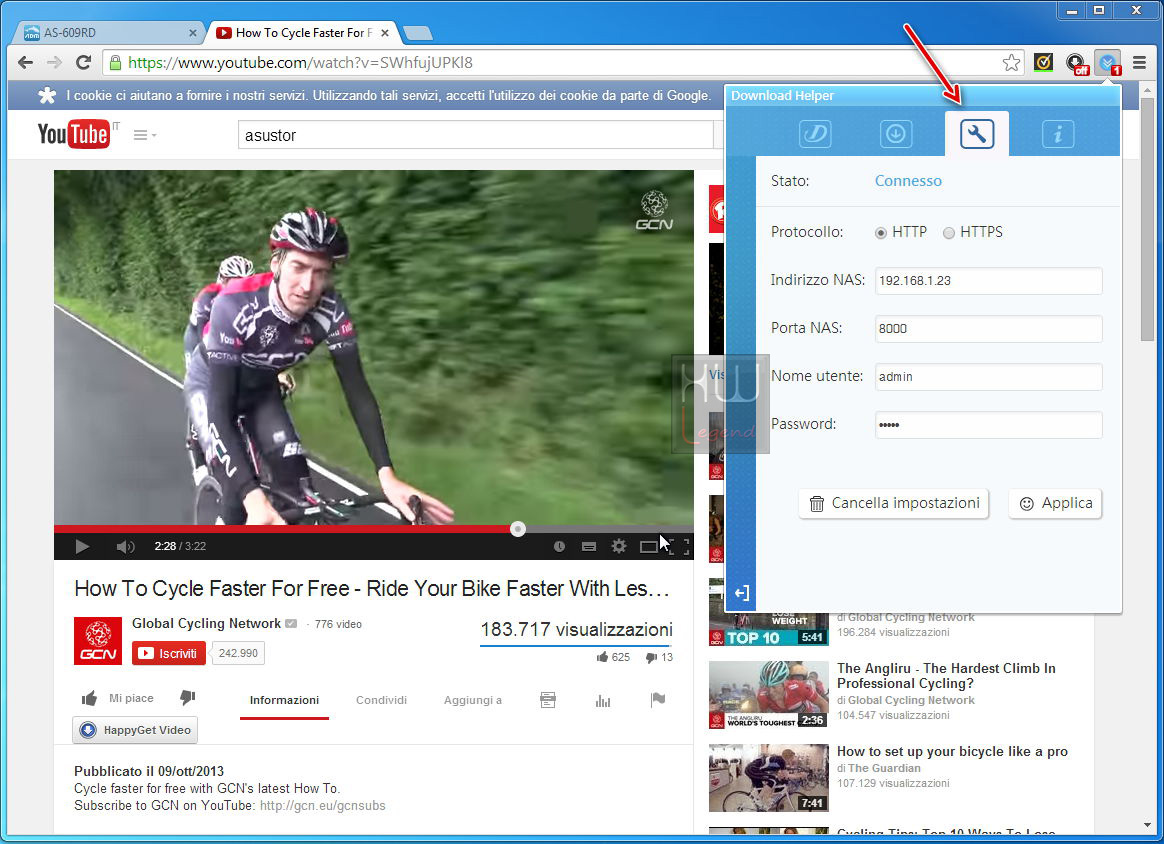Select the HTTP protocol radio button
Image resolution: width=1164 pixels, height=844 pixels.
point(881,233)
